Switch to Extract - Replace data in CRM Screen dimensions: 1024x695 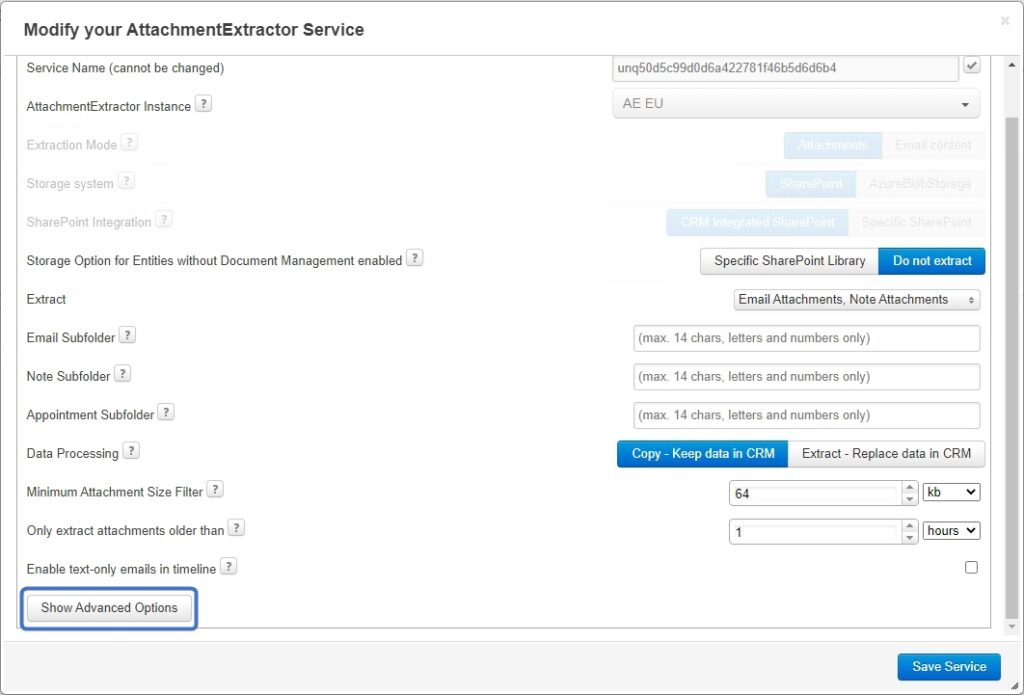(x=886, y=453)
